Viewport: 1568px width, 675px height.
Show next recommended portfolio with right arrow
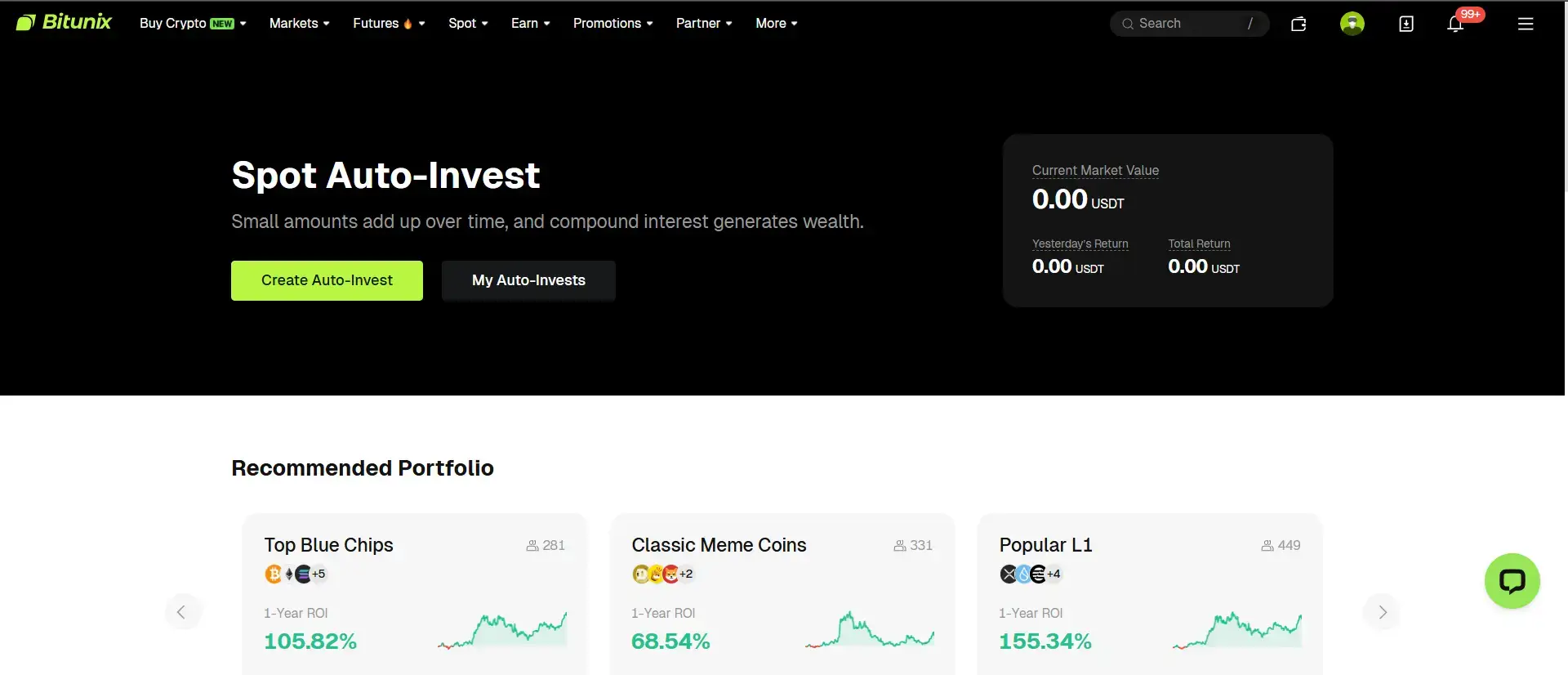(x=1383, y=612)
